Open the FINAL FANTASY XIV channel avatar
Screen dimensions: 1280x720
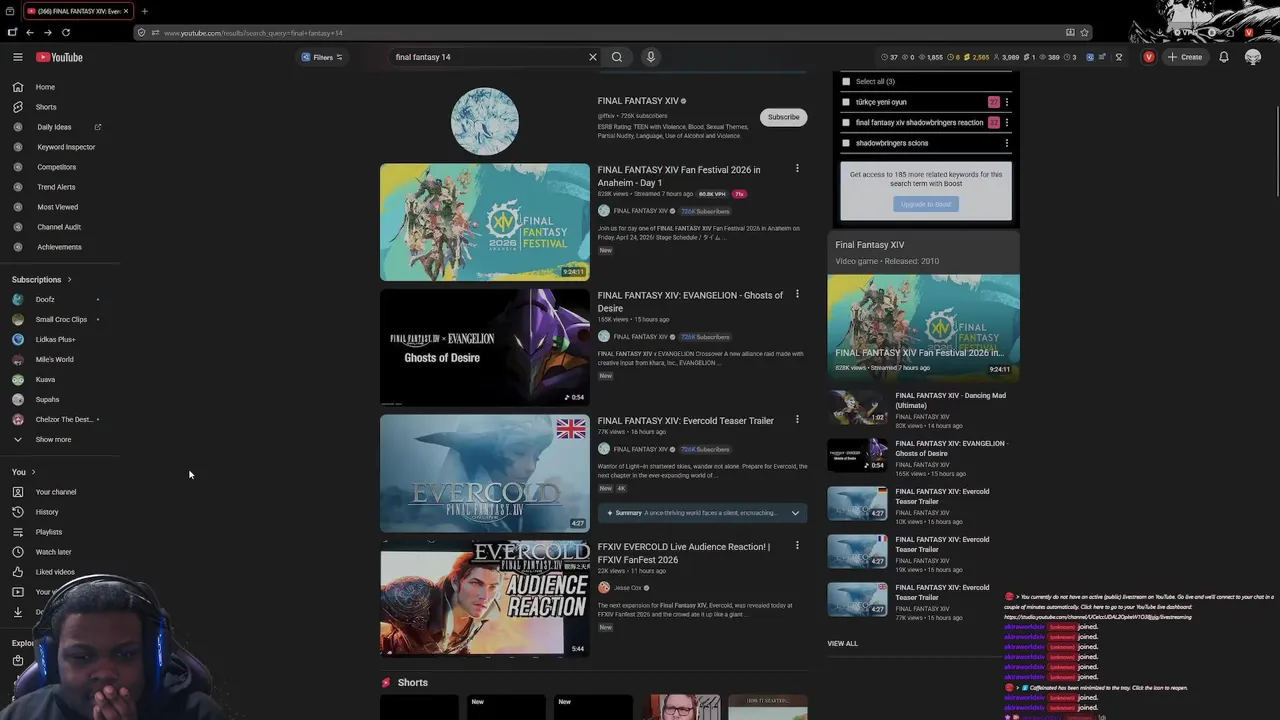pos(485,121)
